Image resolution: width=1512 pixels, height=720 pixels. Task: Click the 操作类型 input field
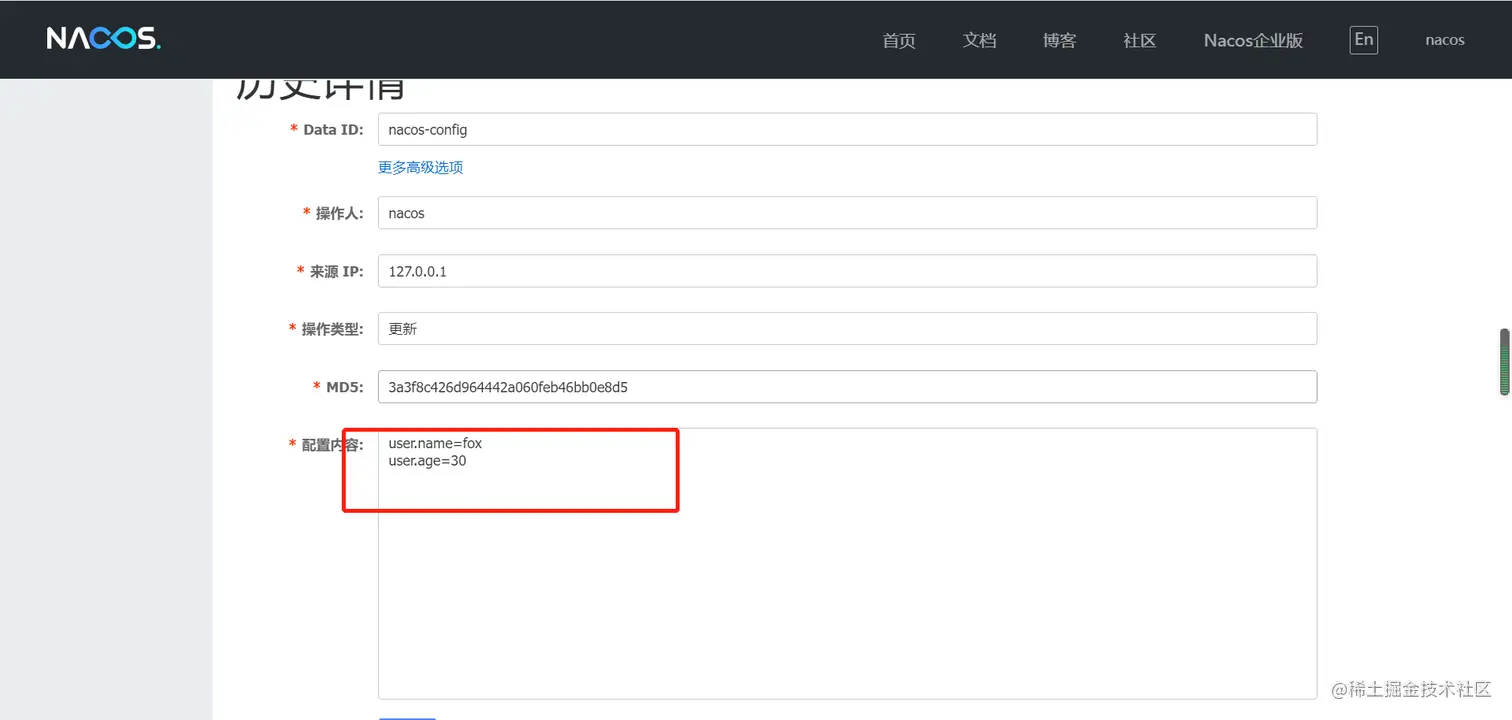coord(847,329)
